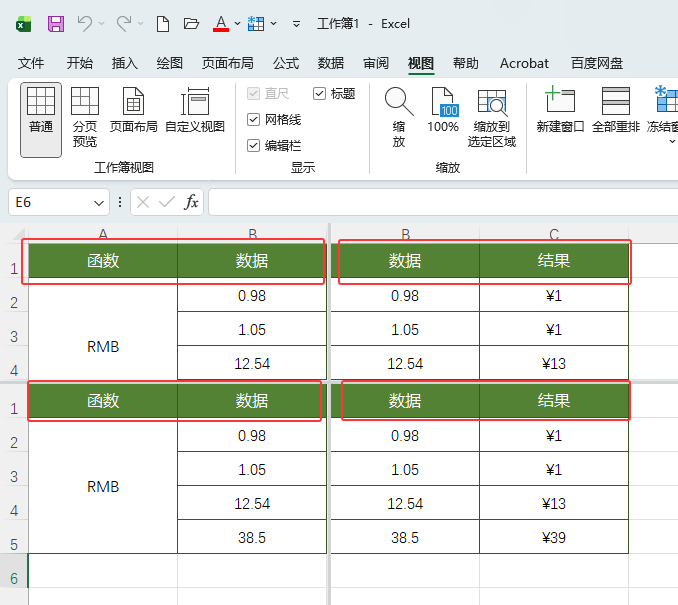Click into the formula bar input
This screenshot has width=678, height=605.
point(443,202)
